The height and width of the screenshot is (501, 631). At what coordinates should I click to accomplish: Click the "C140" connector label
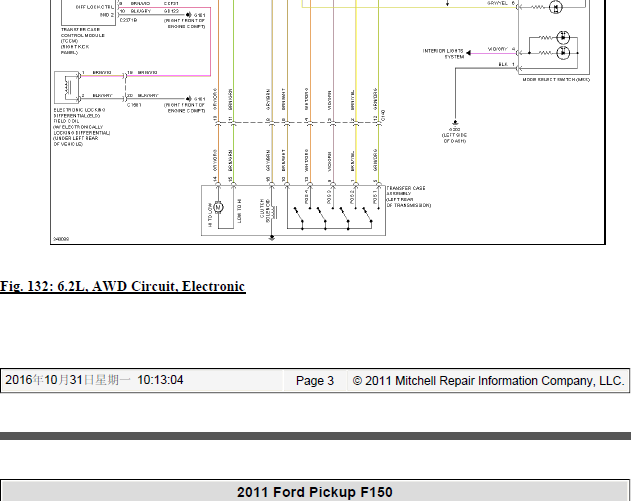tap(383, 115)
